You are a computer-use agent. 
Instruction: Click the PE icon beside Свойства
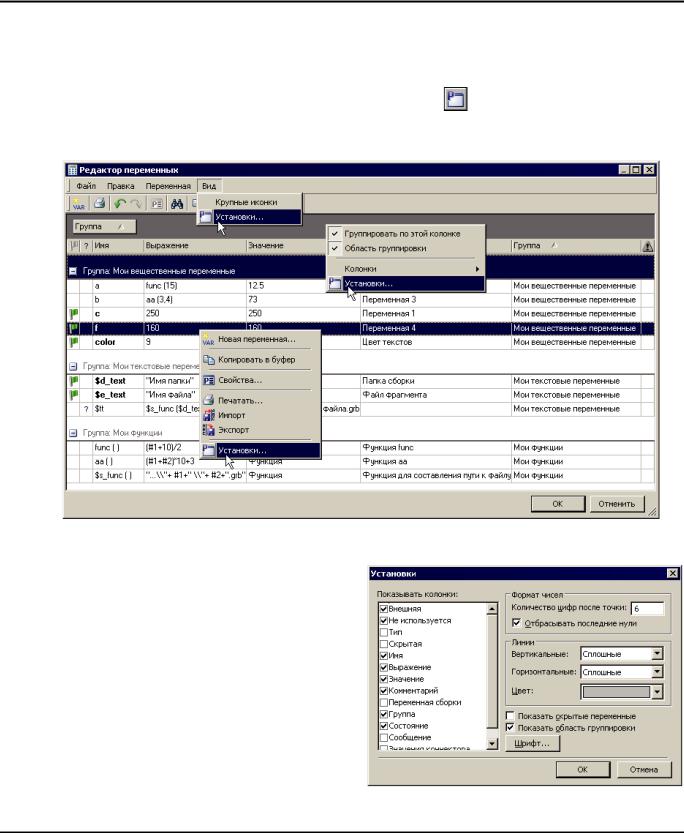coord(209,380)
